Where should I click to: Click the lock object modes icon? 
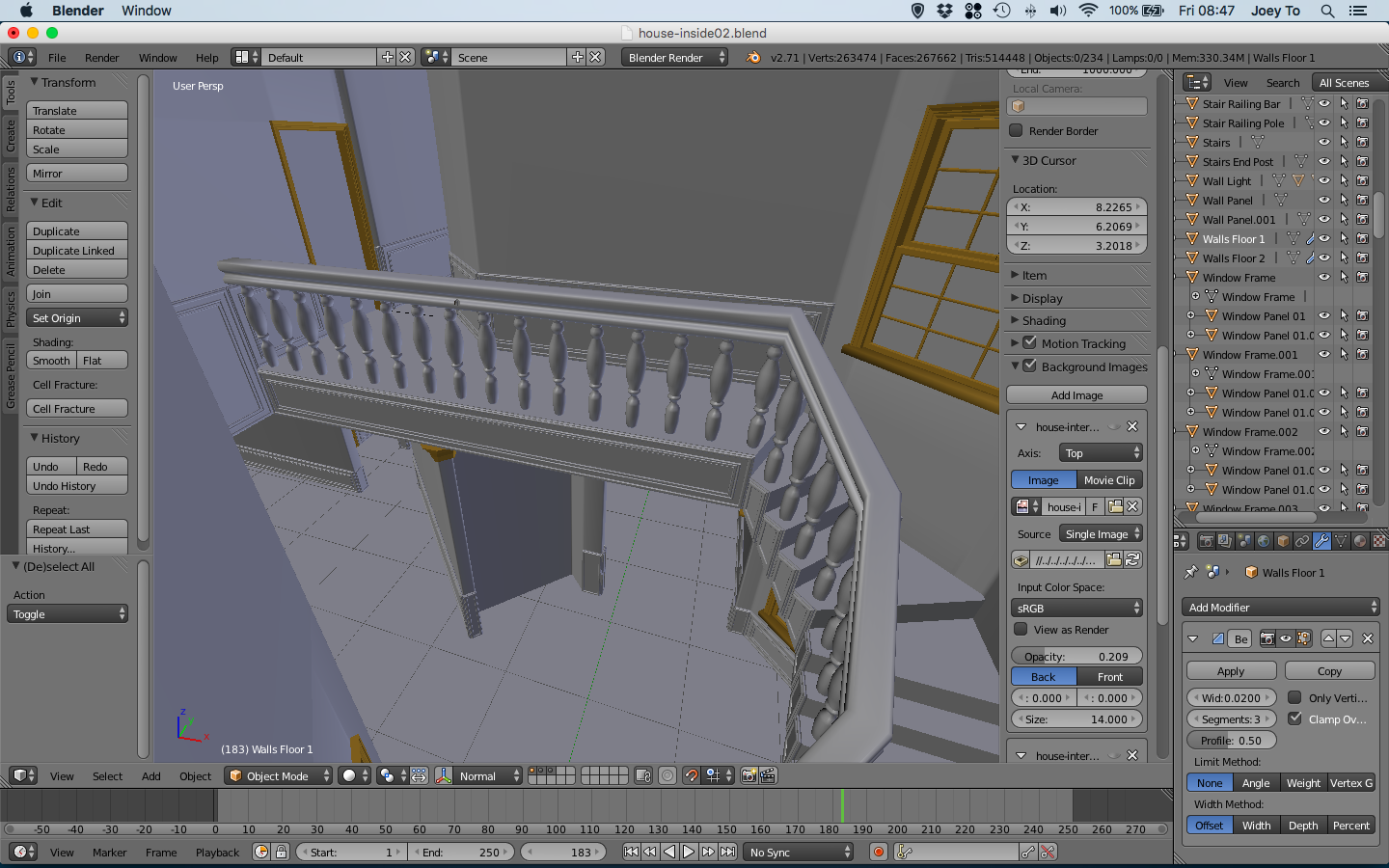[x=642, y=775]
